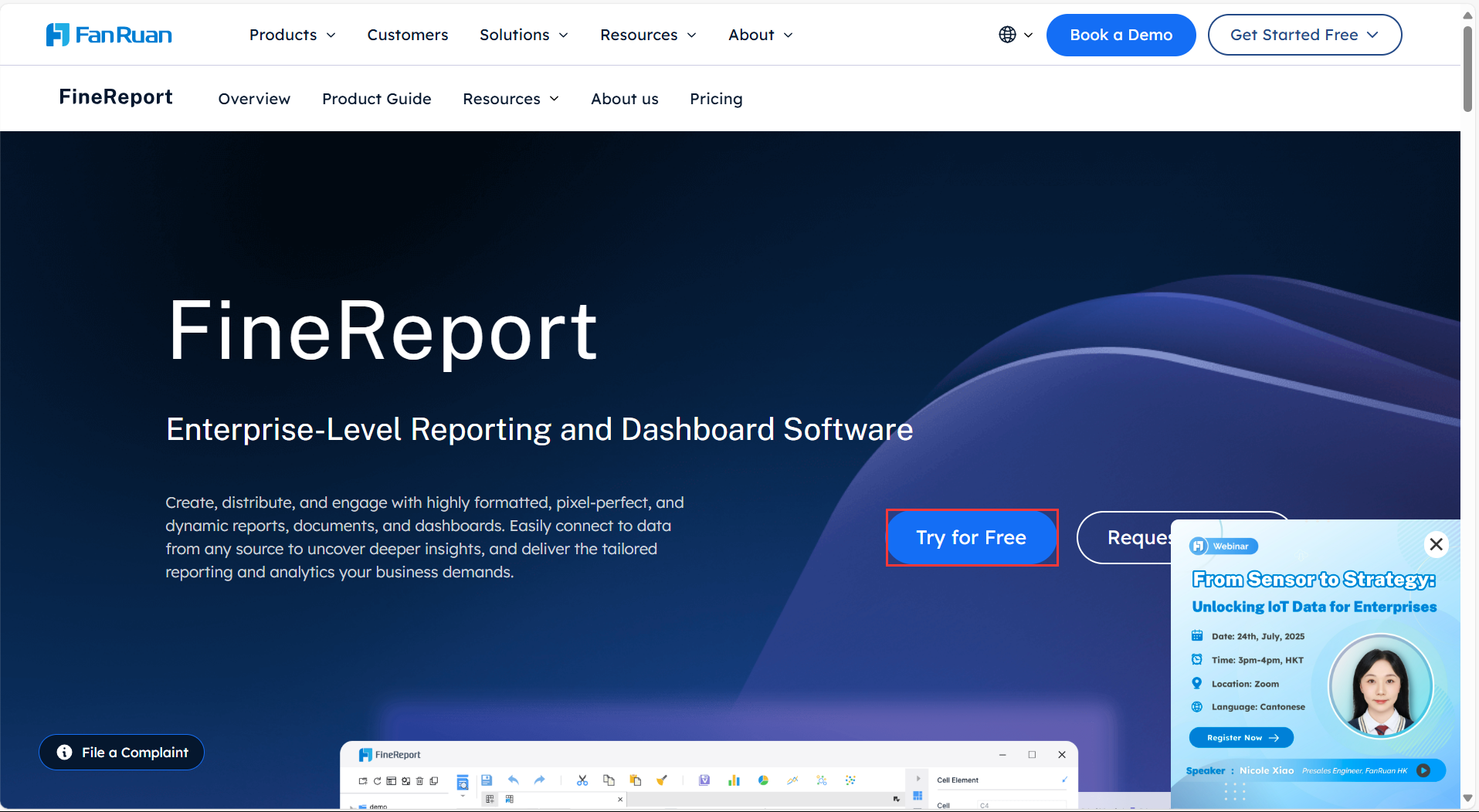Click the Try for Free button
This screenshot has height=812, width=1479.
[972, 537]
